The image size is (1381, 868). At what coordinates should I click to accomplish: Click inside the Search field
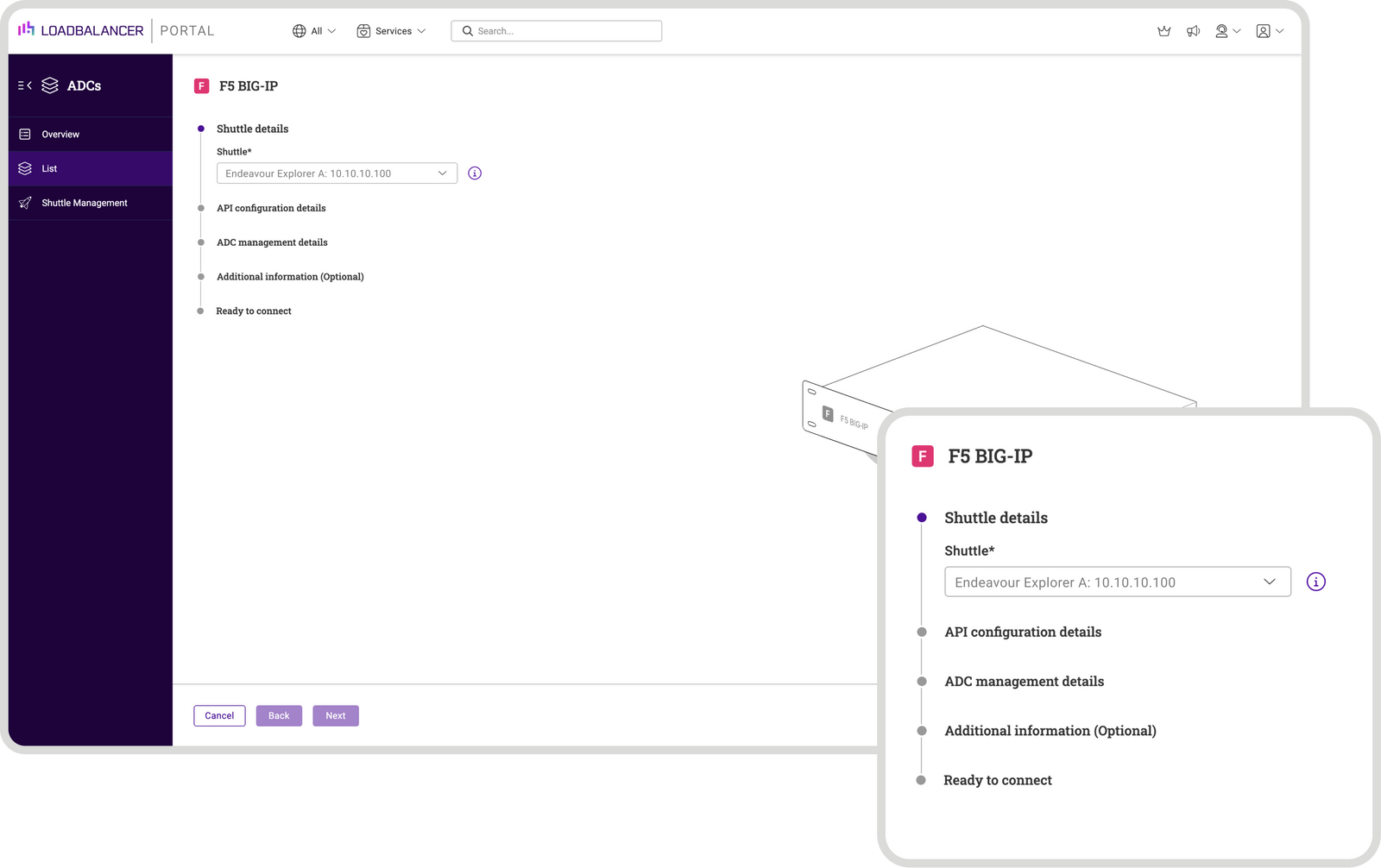click(556, 30)
